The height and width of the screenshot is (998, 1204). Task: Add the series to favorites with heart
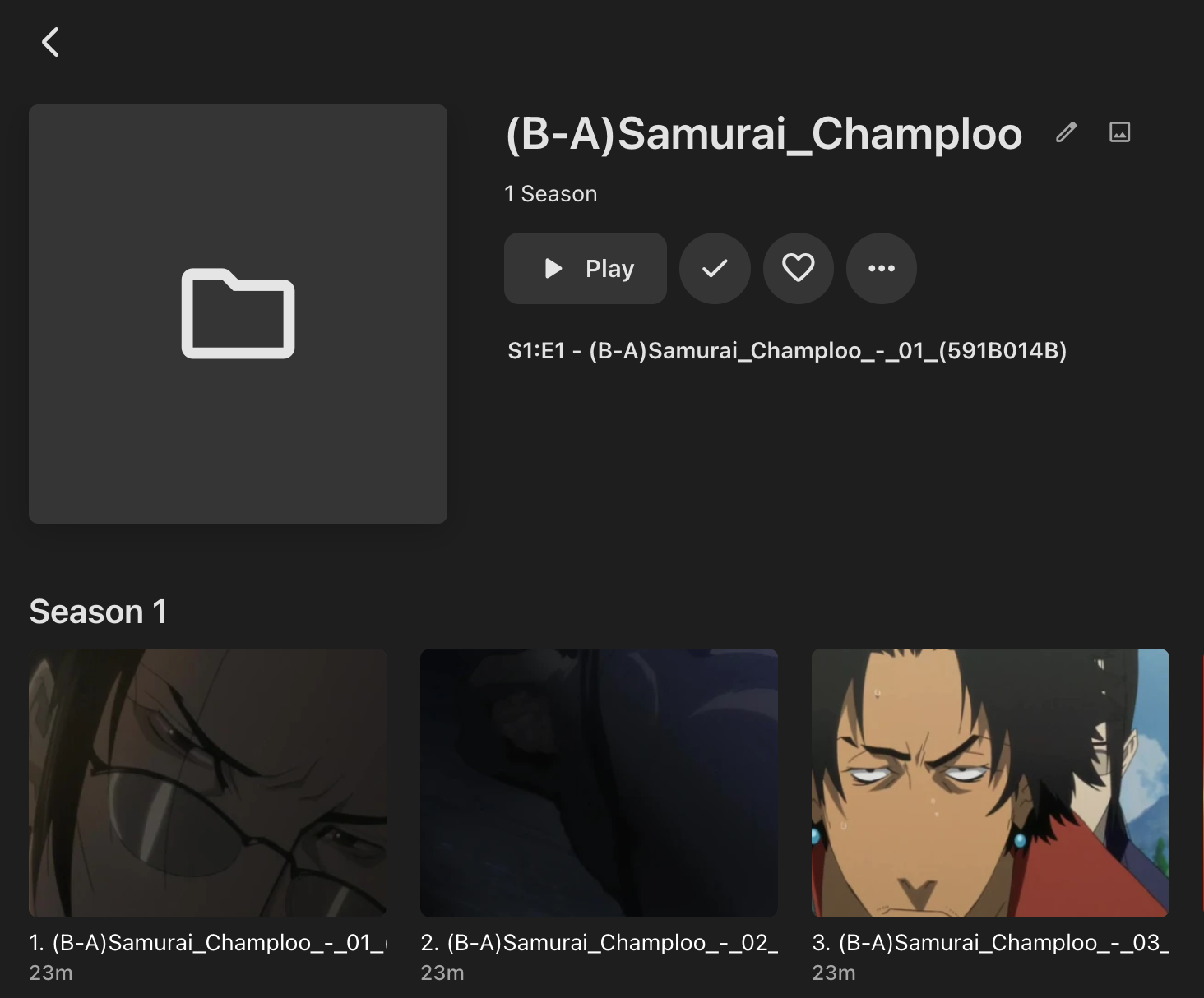(x=799, y=268)
